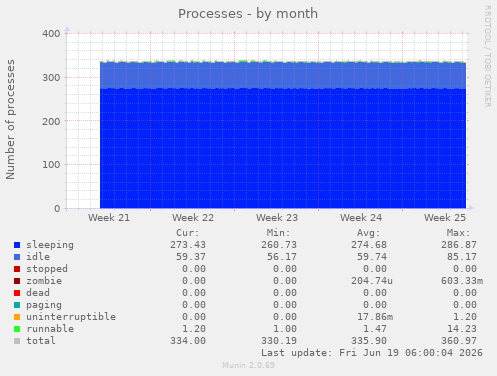497x376 pixels.
Task: Click the 'Processes - by month' title
Action: (248, 14)
